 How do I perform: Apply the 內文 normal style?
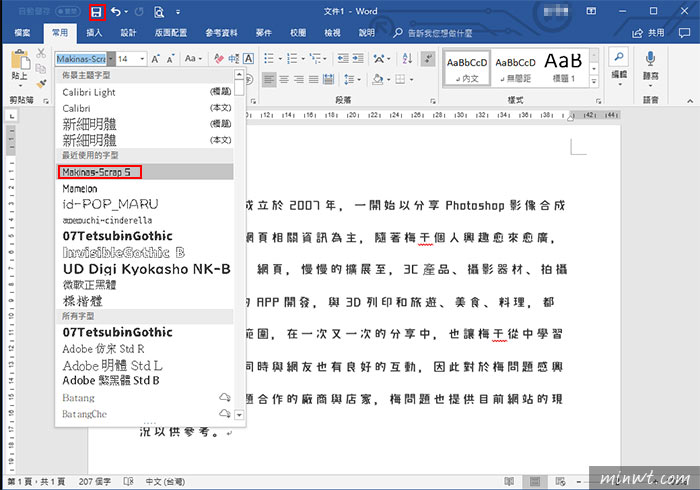tap(467, 68)
